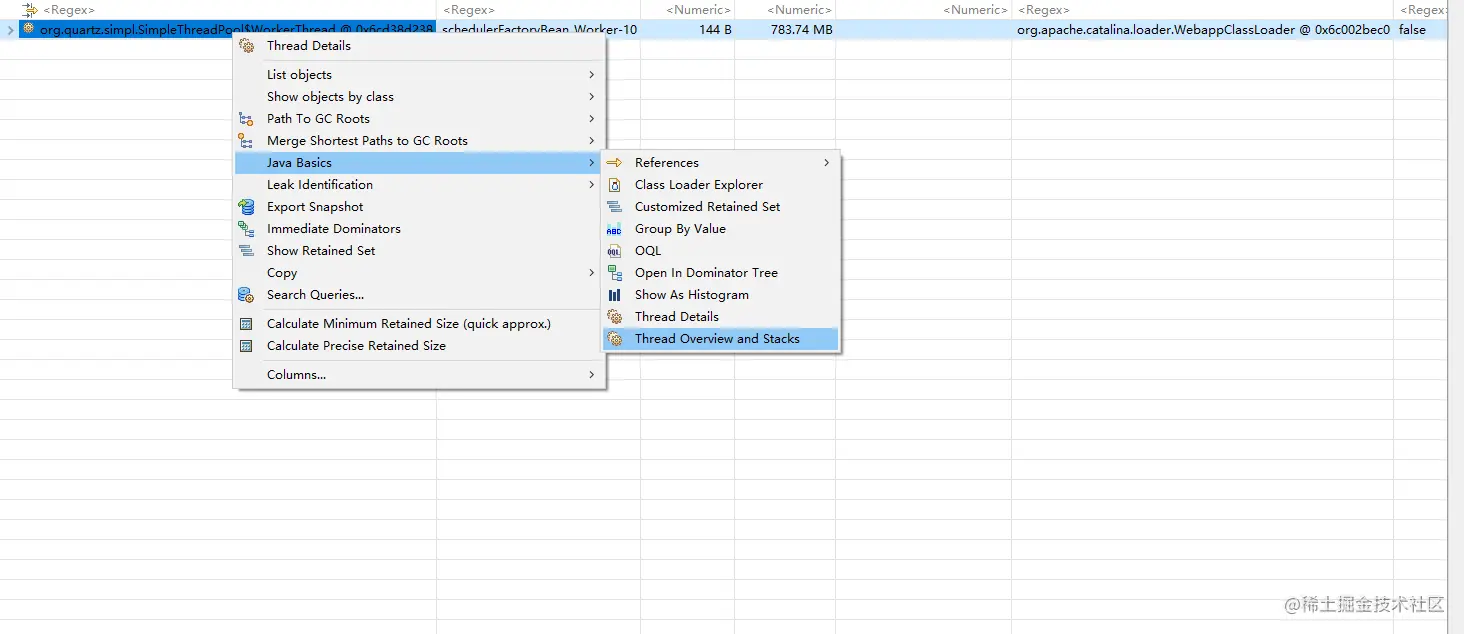
Task: Choose Search Queries... entry
Action: 419,295
